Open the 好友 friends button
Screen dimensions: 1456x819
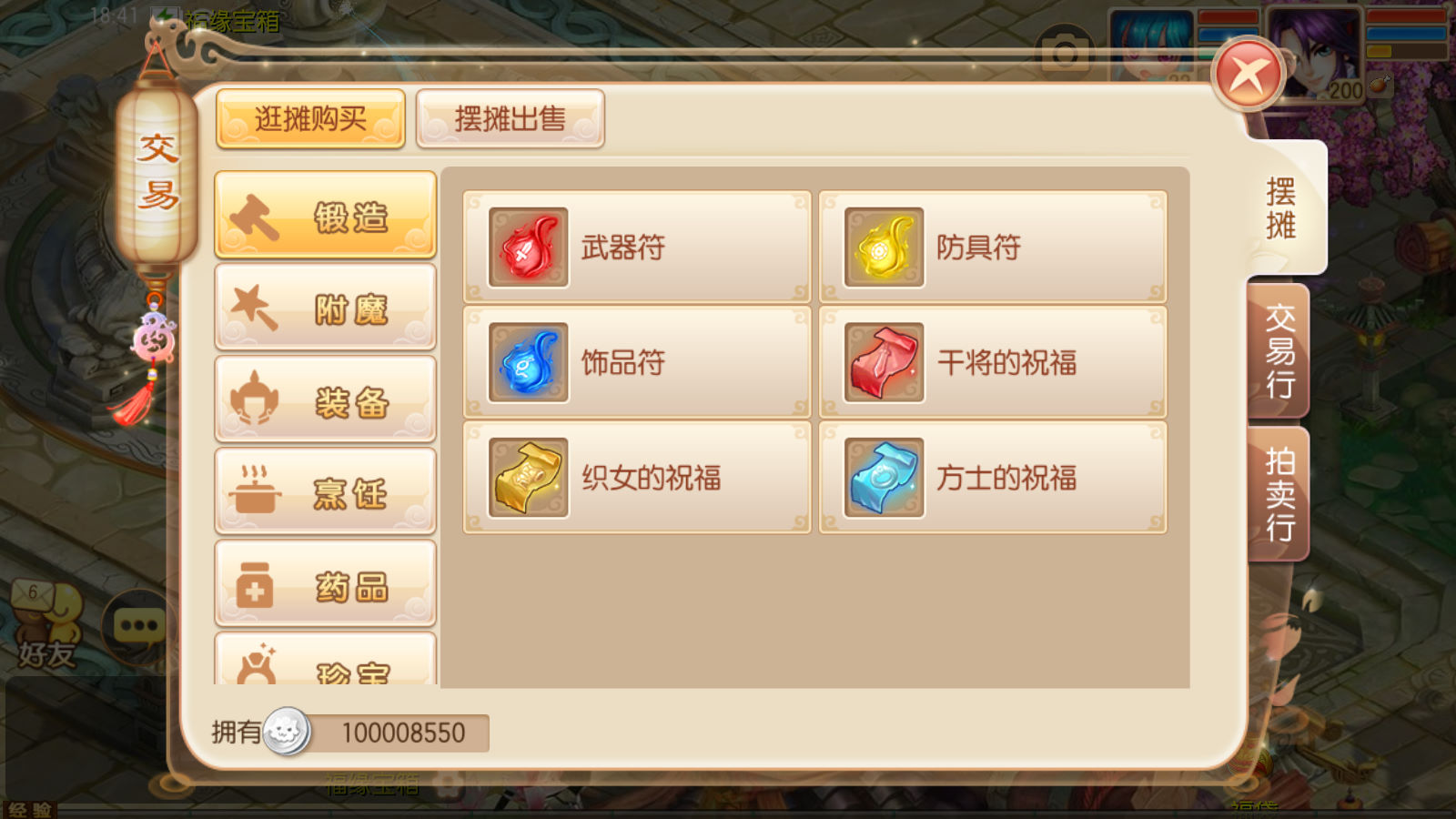[45, 626]
